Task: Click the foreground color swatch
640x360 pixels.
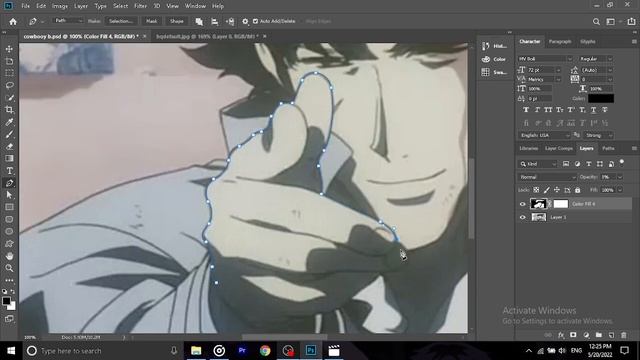Action: 6,301
